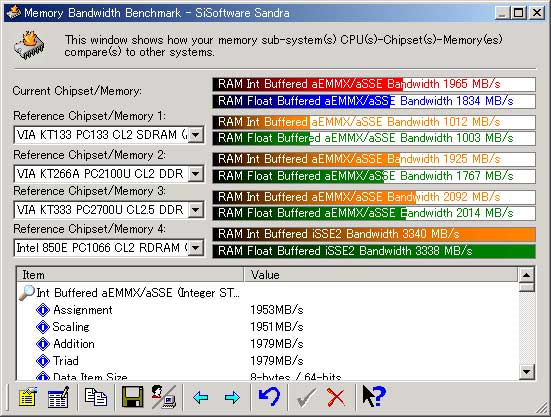
Task: Select the Int Buffered aEMMX/aSSE row
Action: click(138, 293)
